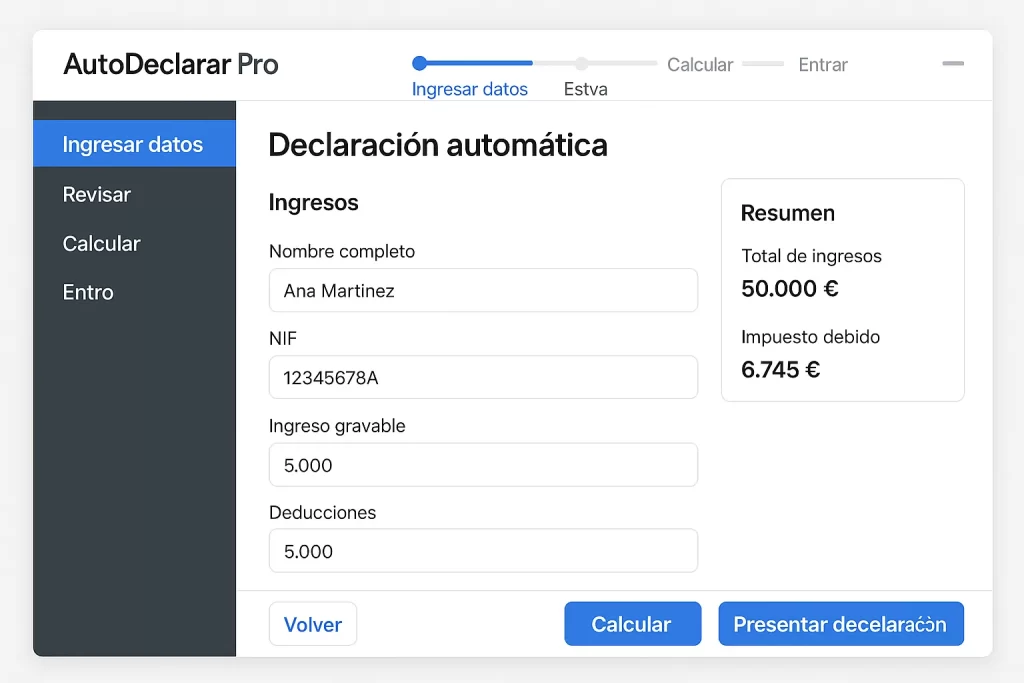Click the Impuesto debido label

pos(810,337)
